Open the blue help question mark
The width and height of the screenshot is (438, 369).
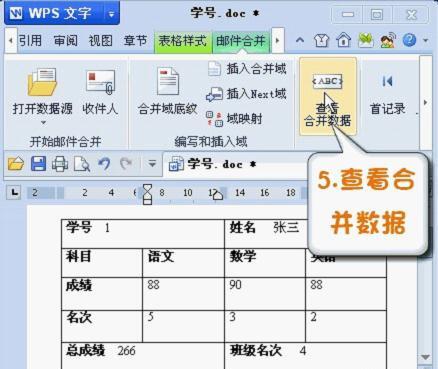(x=410, y=40)
